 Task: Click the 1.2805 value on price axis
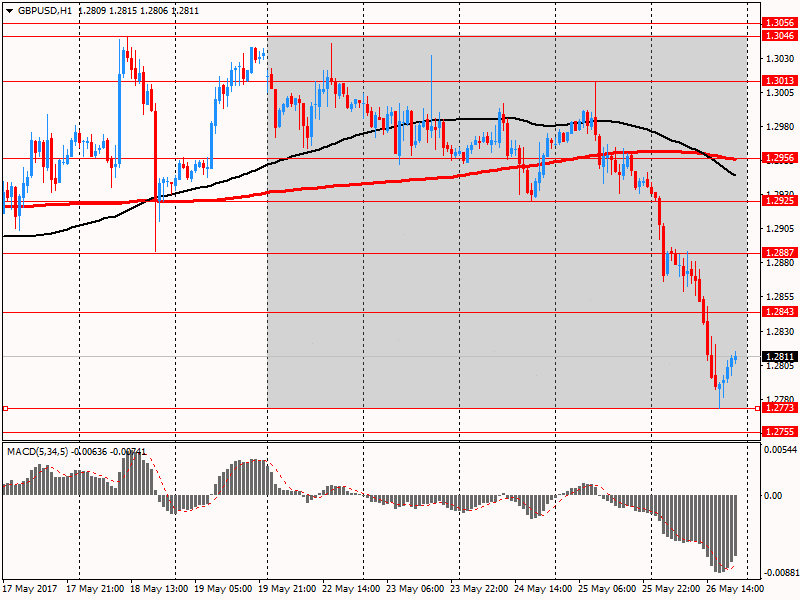click(780, 366)
